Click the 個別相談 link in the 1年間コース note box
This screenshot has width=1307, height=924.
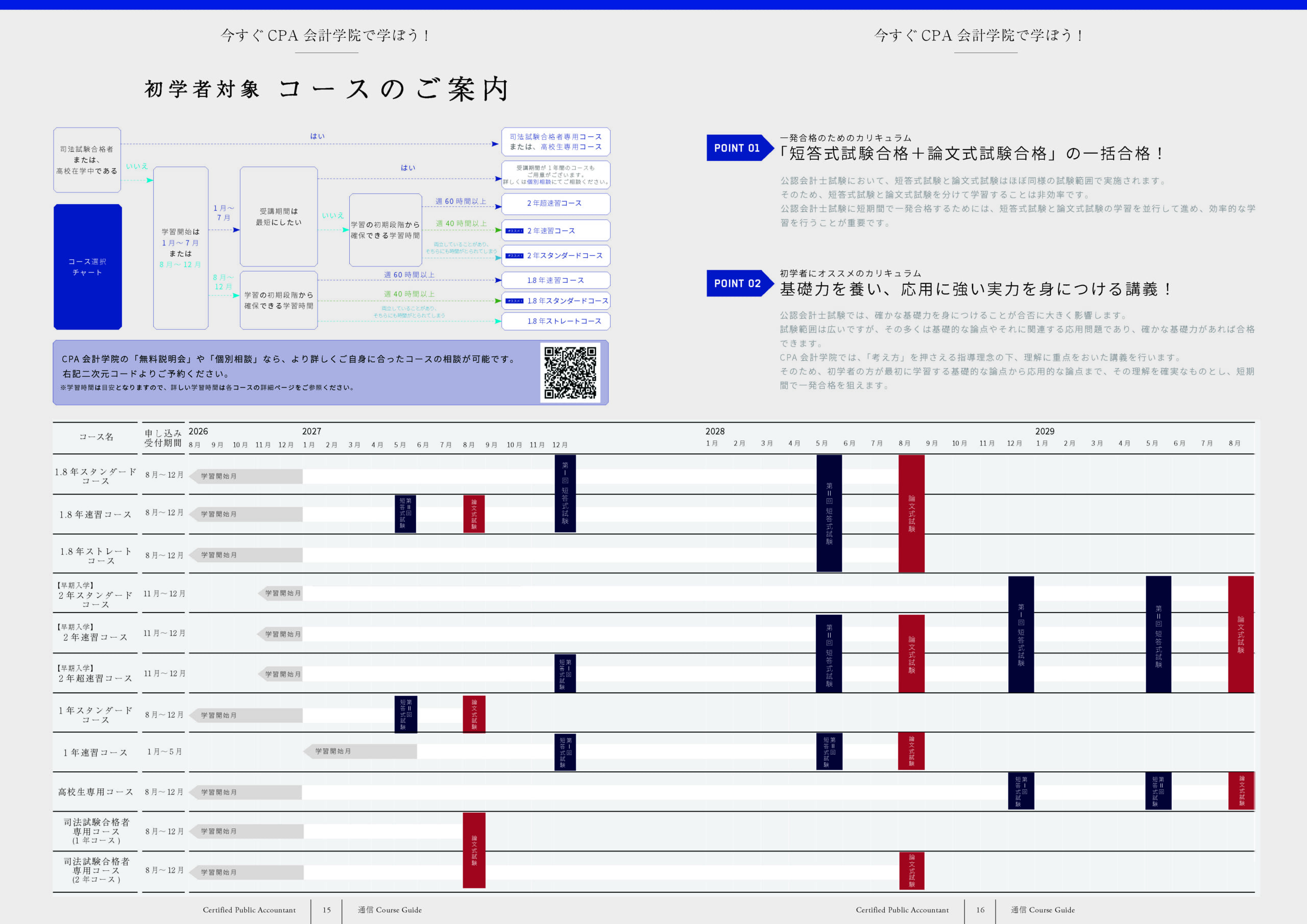(539, 182)
